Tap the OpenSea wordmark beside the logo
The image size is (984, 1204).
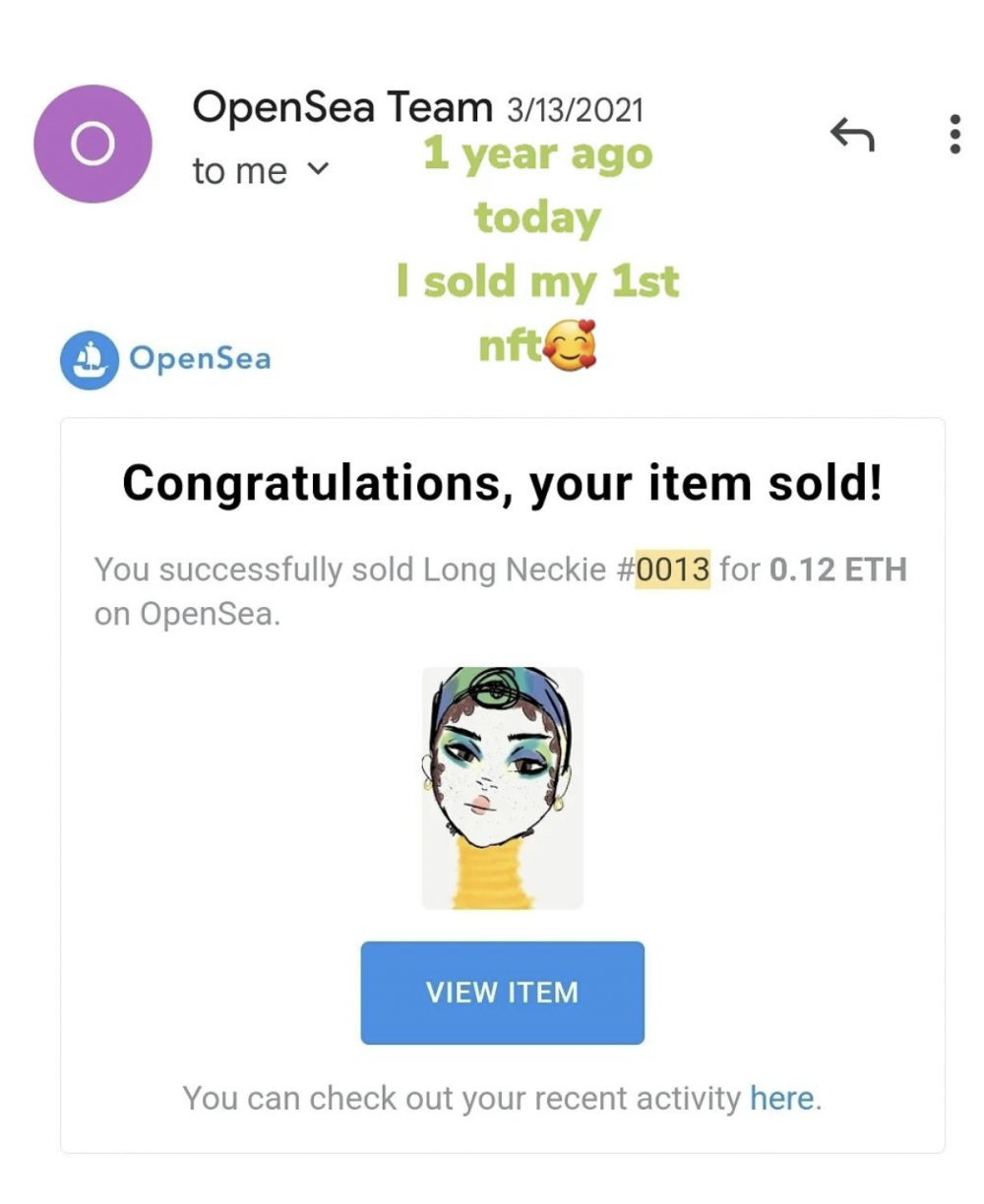click(200, 359)
